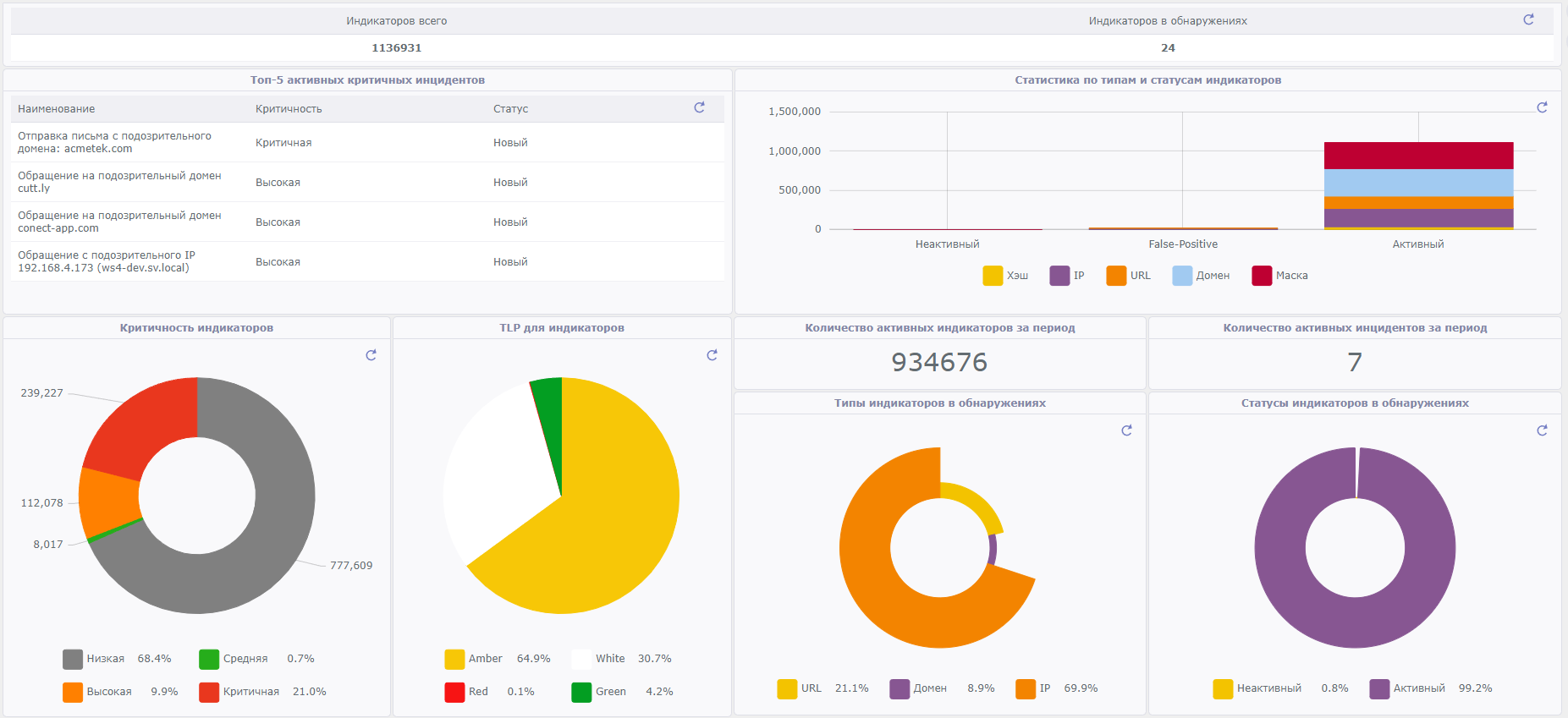This screenshot has width=1568, height=718.
Task: Refresh the total indicators summary panel
Action: 1528,19
